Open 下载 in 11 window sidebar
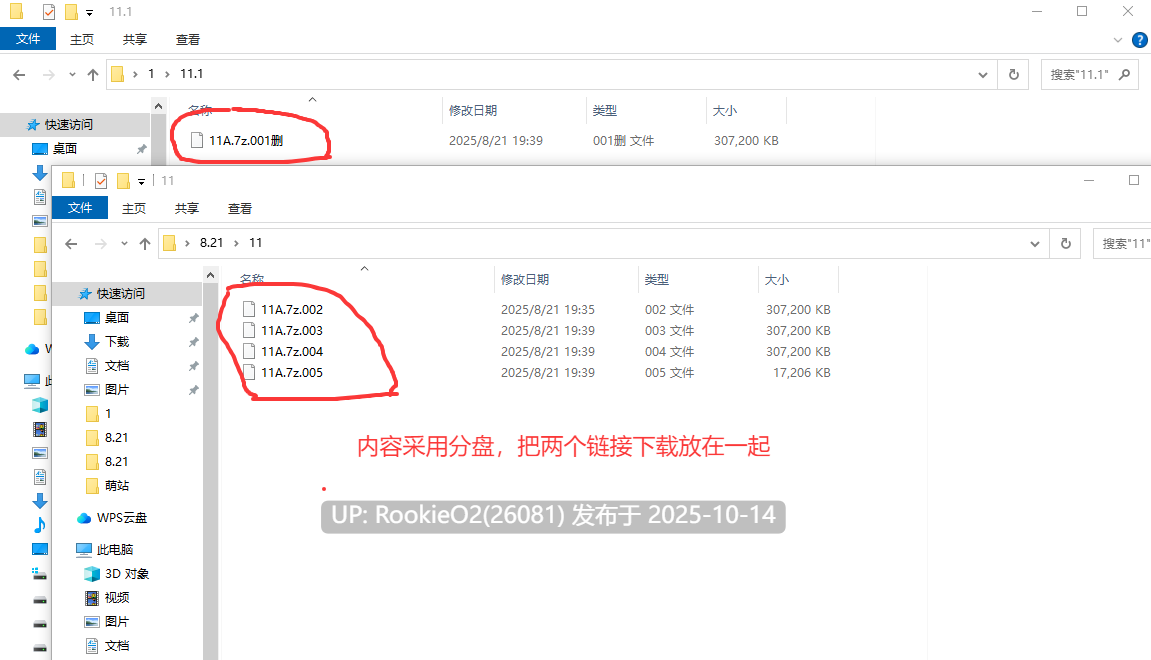 coord(117,342)
